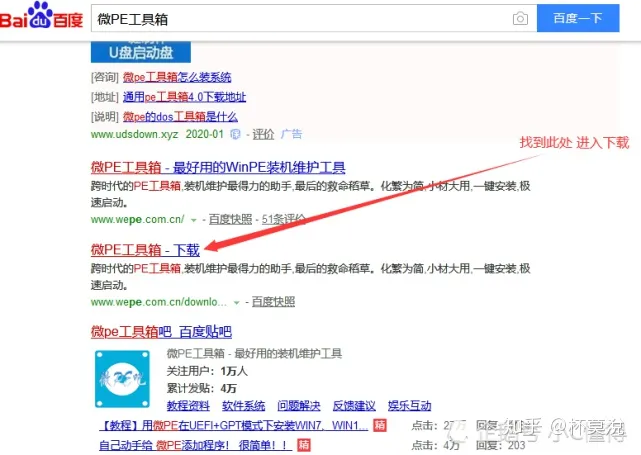Click the www.udsdown.xyz URL text

134,134
